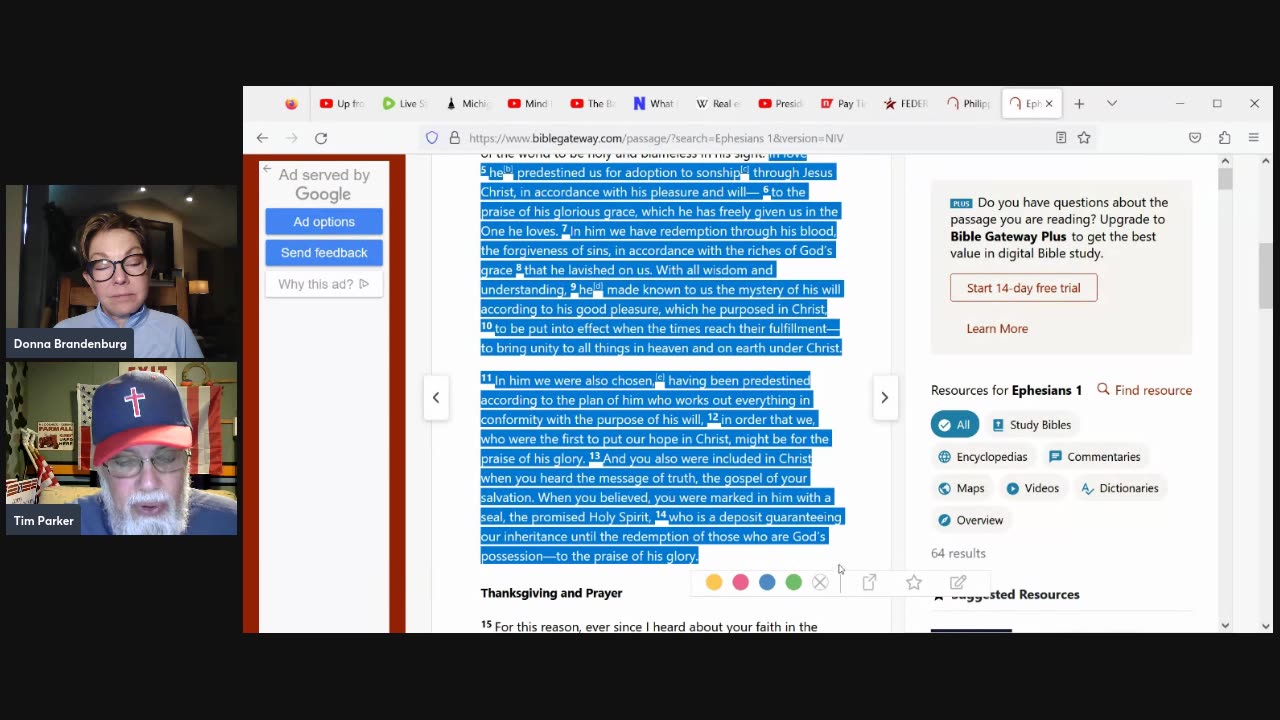Pick the pink highlight color
Screen dimensions: 1280x720
pos(740,582)
